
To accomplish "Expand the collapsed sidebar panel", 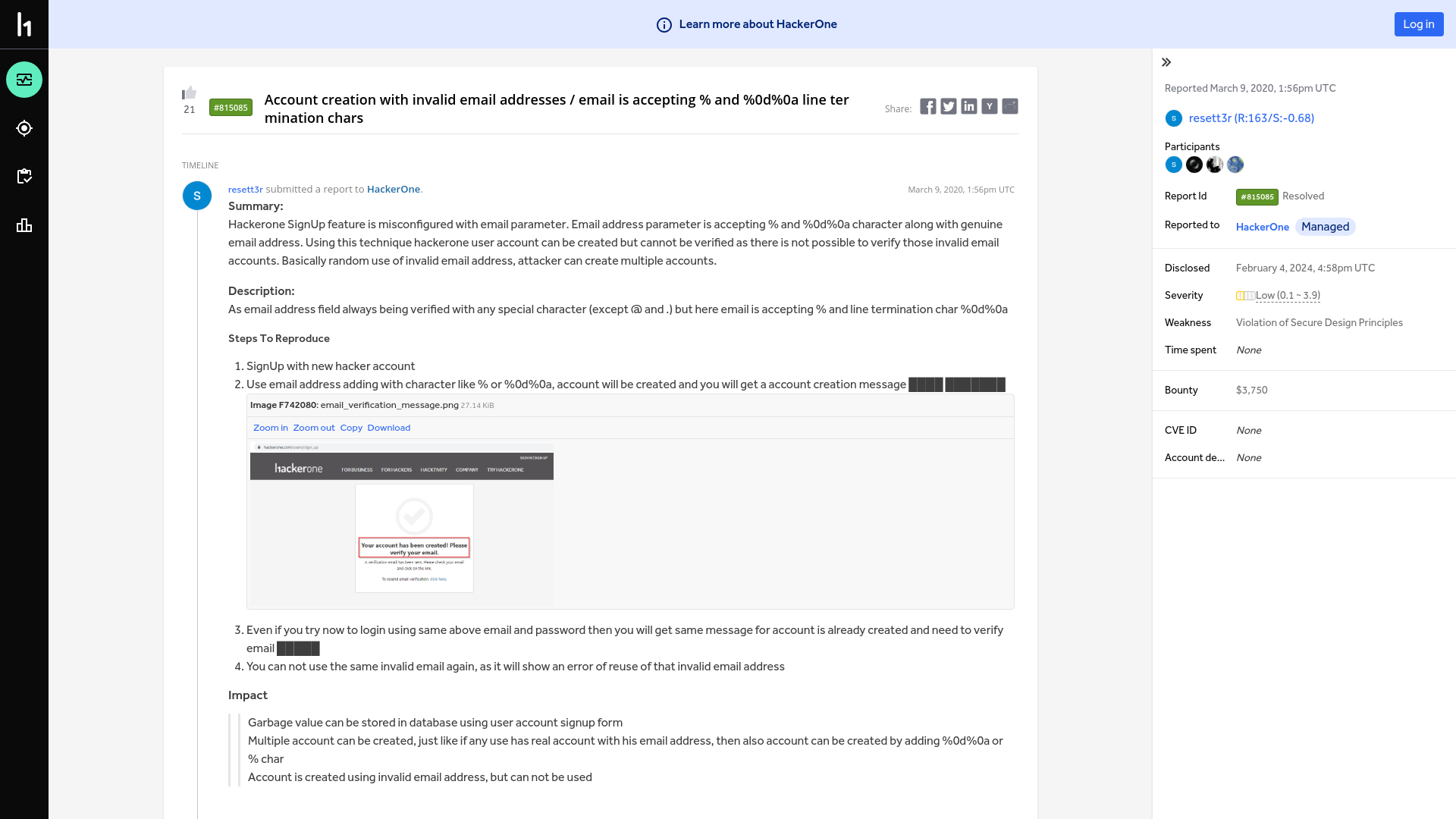I will click(x=1167, y=61).
